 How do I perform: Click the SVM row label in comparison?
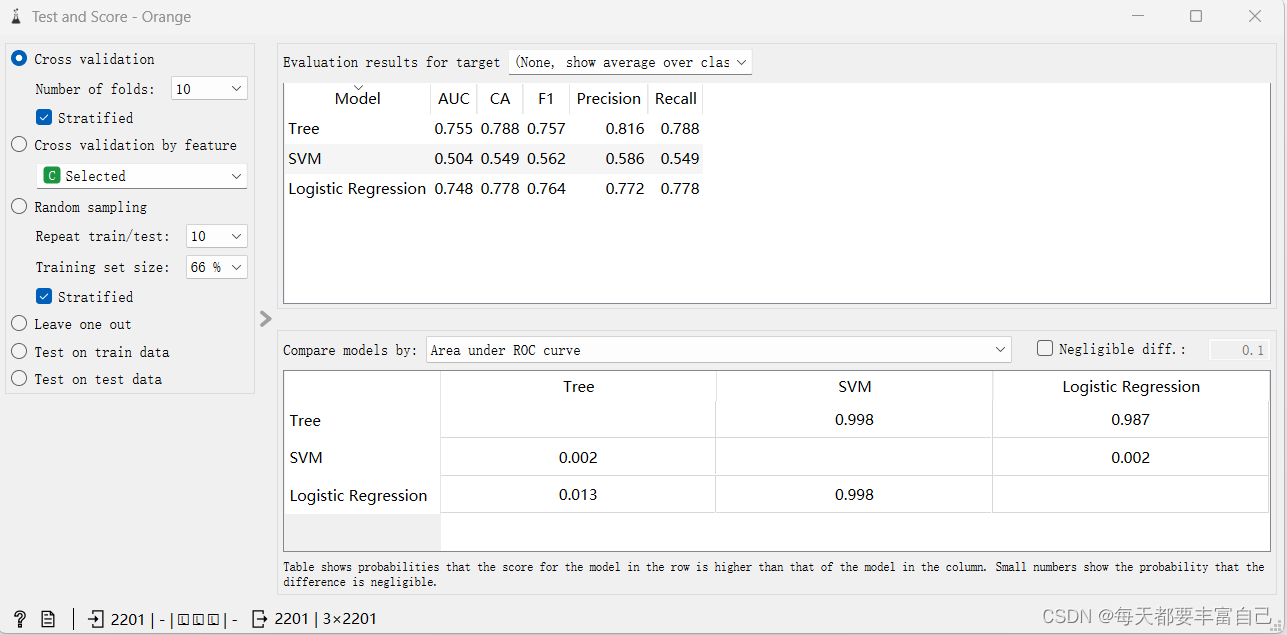pyautogui.click(x=306, y=457)
